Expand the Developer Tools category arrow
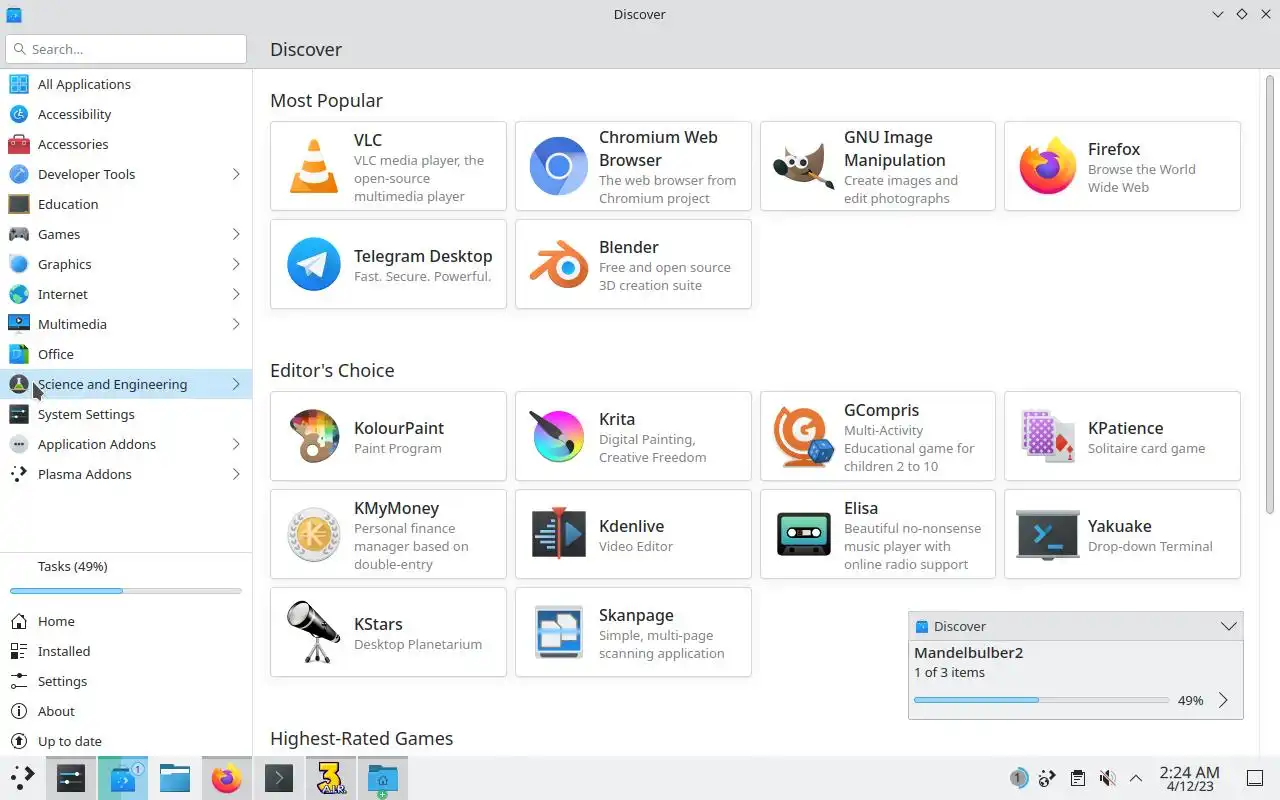The height and width of the screenshot is (800, 1280). (x=236, y=174)
